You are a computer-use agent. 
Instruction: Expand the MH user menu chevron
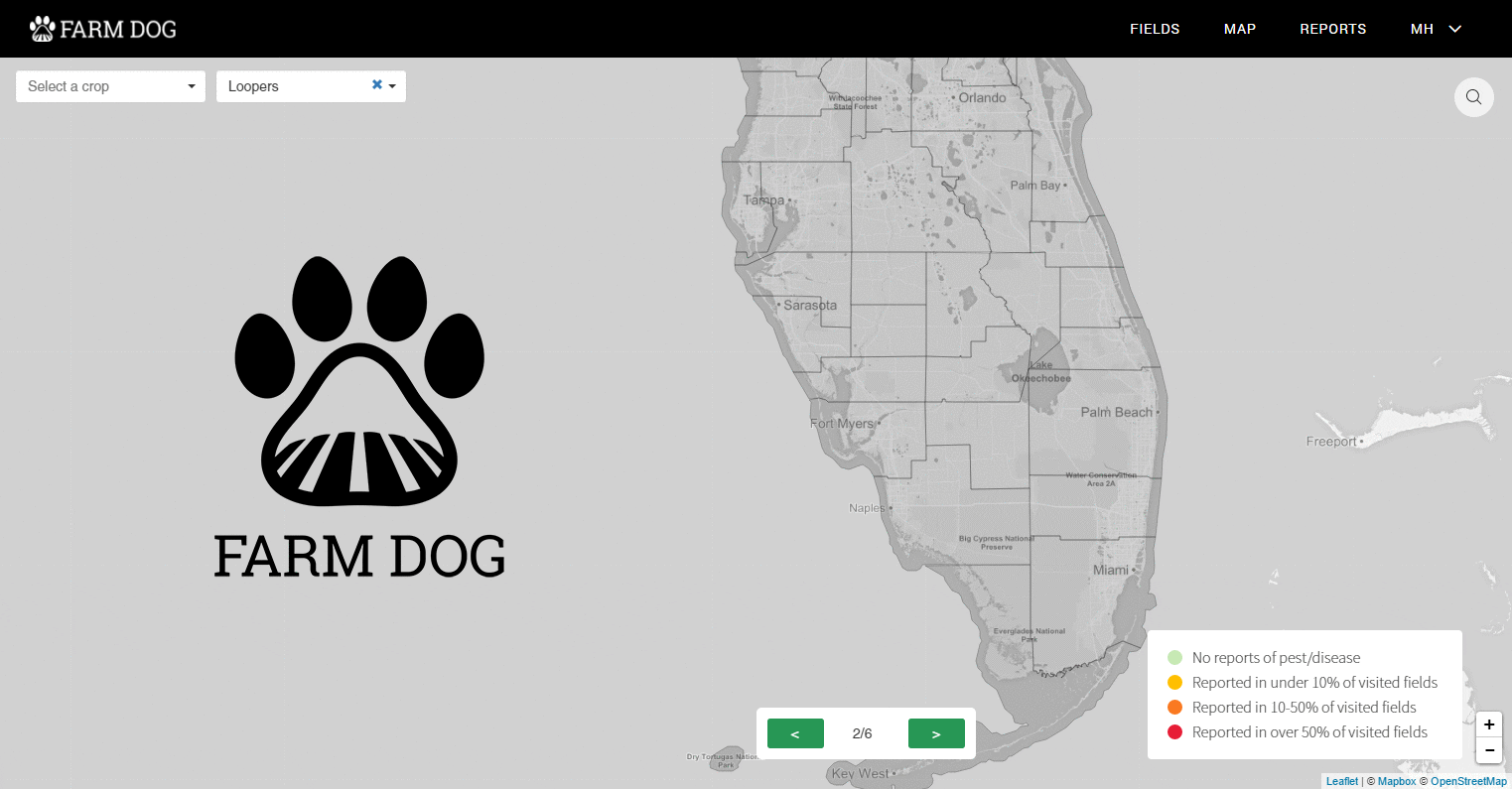pyautogui.click(x=1455, y=29)
